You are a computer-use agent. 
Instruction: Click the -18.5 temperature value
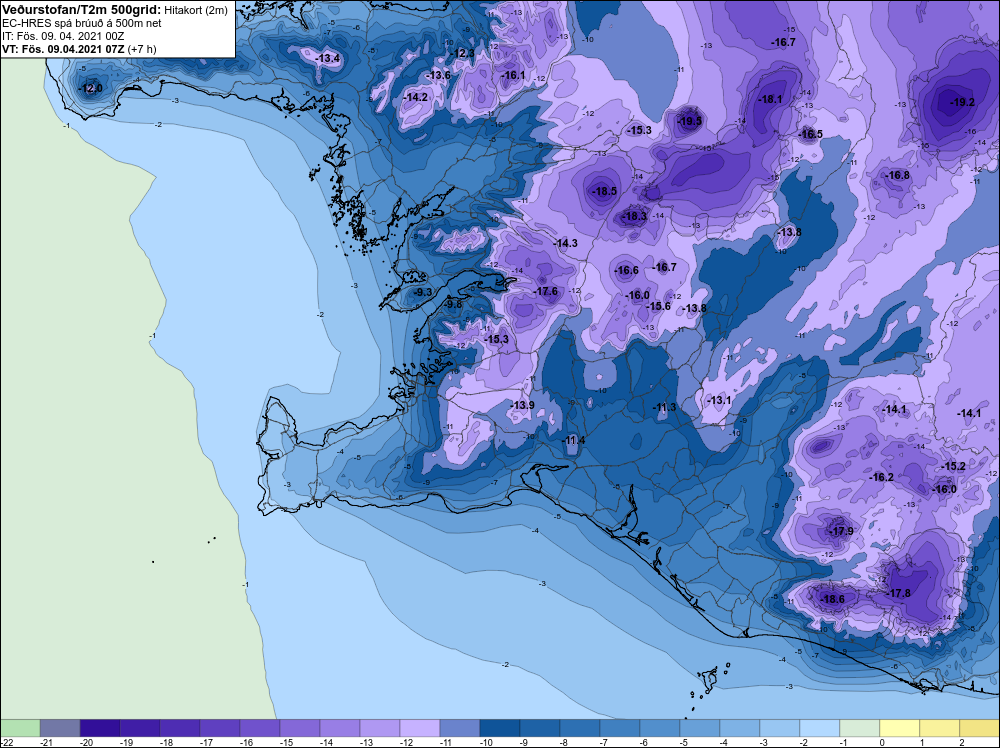click(x=605, y=191)
